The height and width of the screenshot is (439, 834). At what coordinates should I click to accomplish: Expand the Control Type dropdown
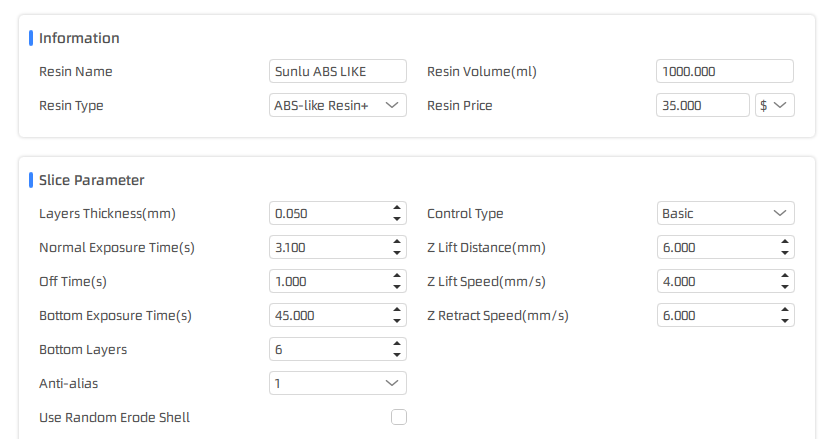point(725,213)
